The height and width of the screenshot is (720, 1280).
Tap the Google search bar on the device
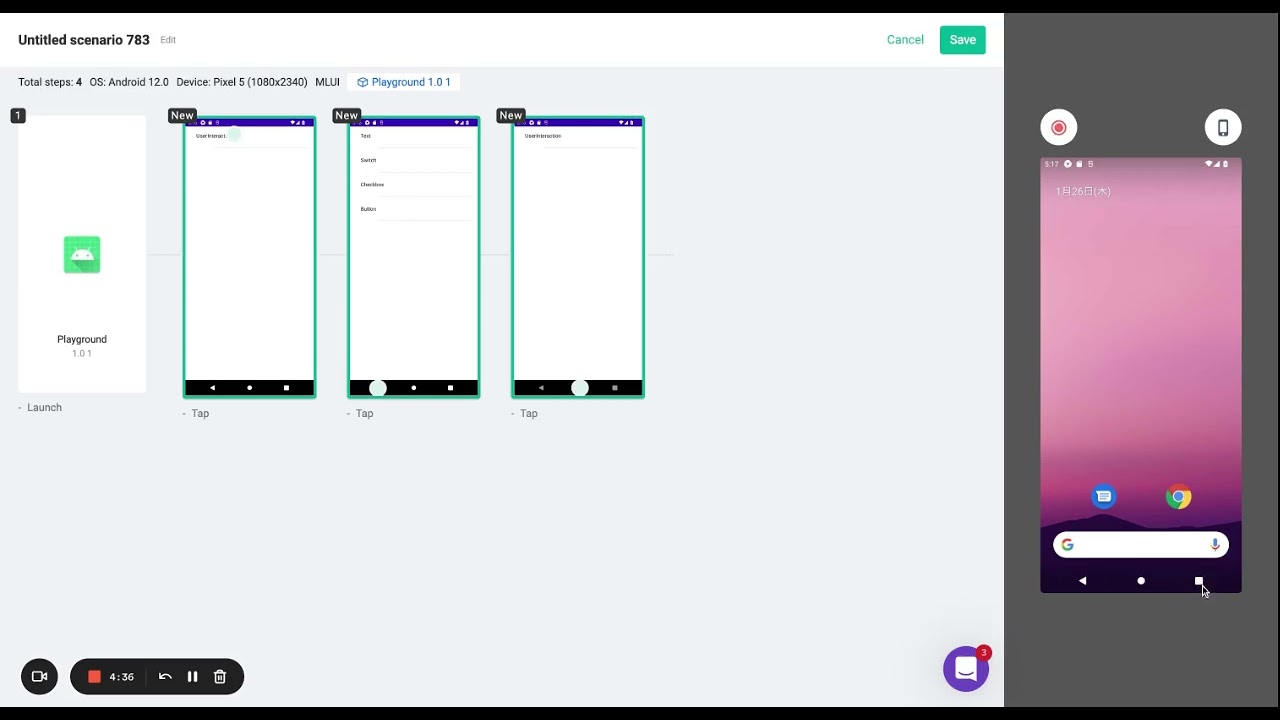[x=1141, y=545]
